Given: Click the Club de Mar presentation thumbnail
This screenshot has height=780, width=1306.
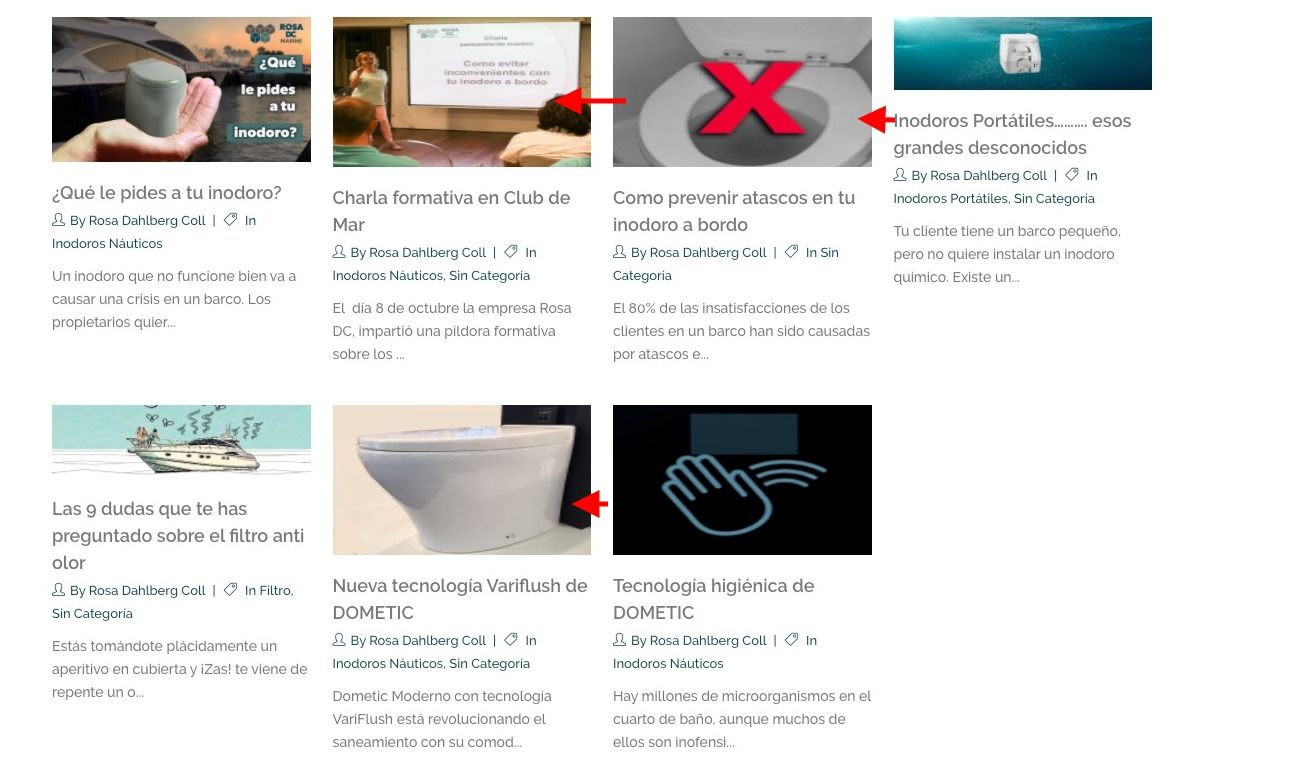Looking at the screenshot, I should point(461,92).
